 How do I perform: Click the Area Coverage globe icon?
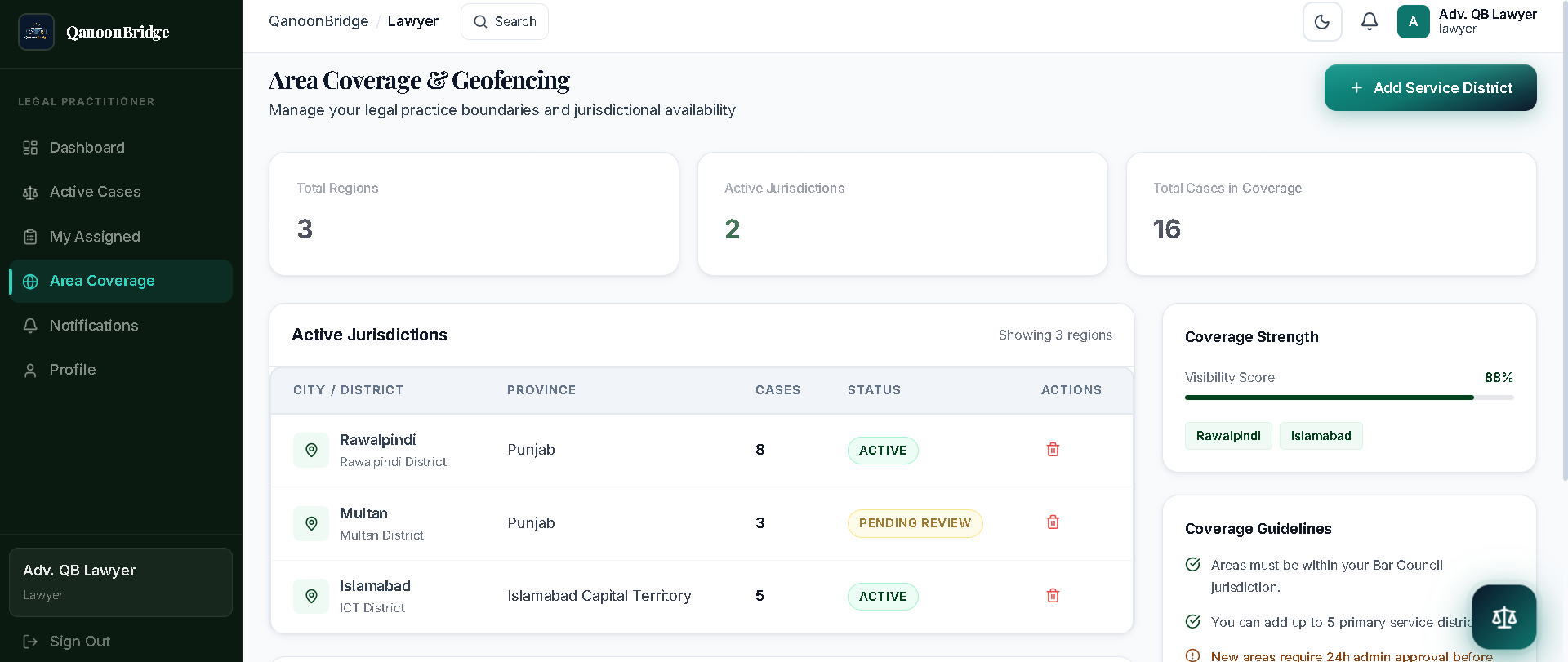click(x=30, y=282)
